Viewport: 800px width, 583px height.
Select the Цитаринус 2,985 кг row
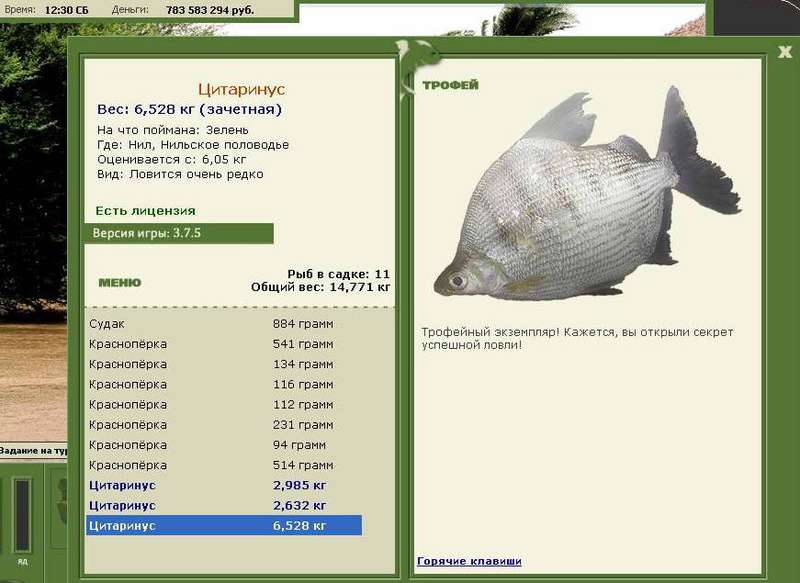pyautogui.click(x=224, y=485)
